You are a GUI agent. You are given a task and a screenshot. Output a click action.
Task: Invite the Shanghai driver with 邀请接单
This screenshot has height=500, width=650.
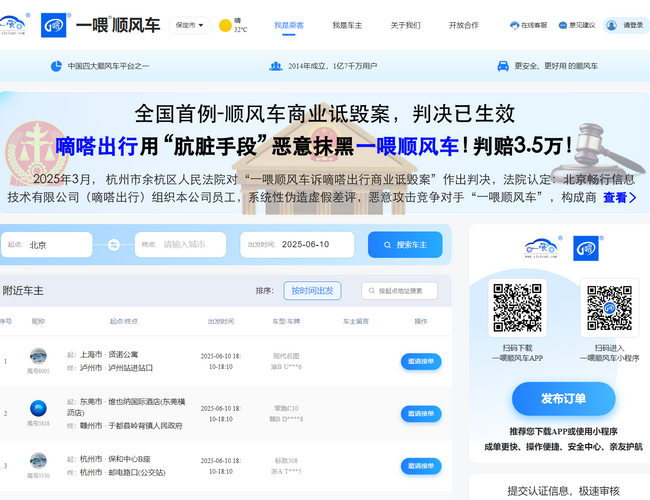pyautogui.click(x=420, y=361)
